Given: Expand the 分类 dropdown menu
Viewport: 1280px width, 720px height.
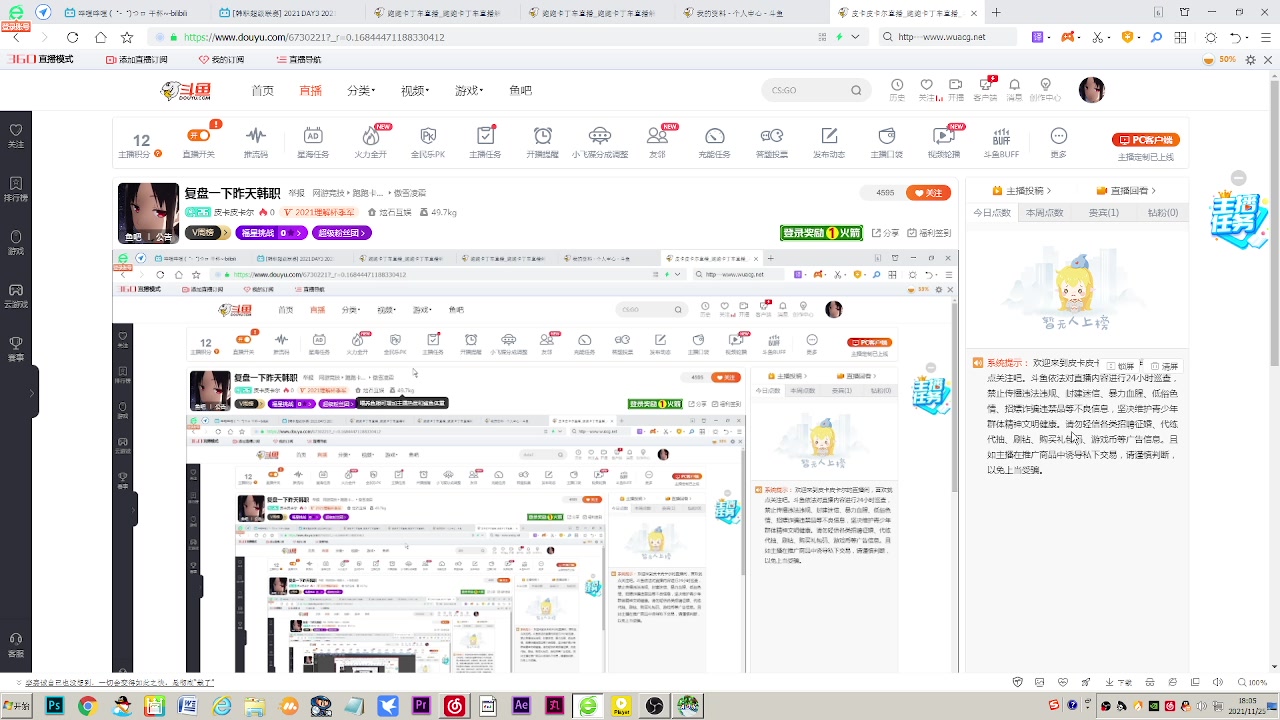Looking at the screenshot, I should 361,90.
